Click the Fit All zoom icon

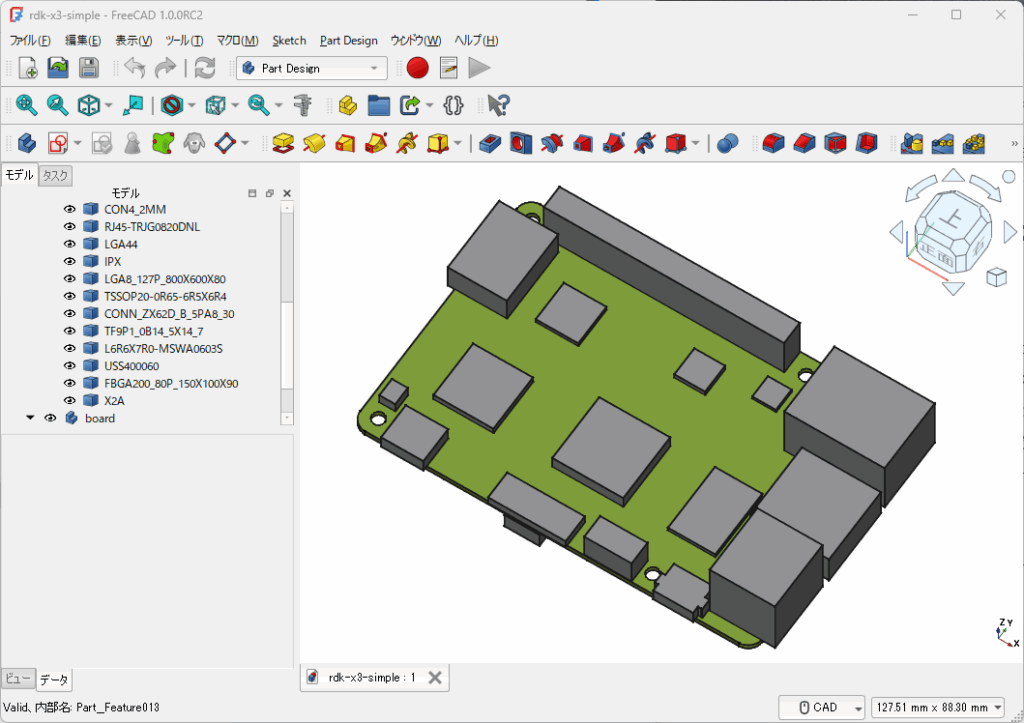click(26, 105)
